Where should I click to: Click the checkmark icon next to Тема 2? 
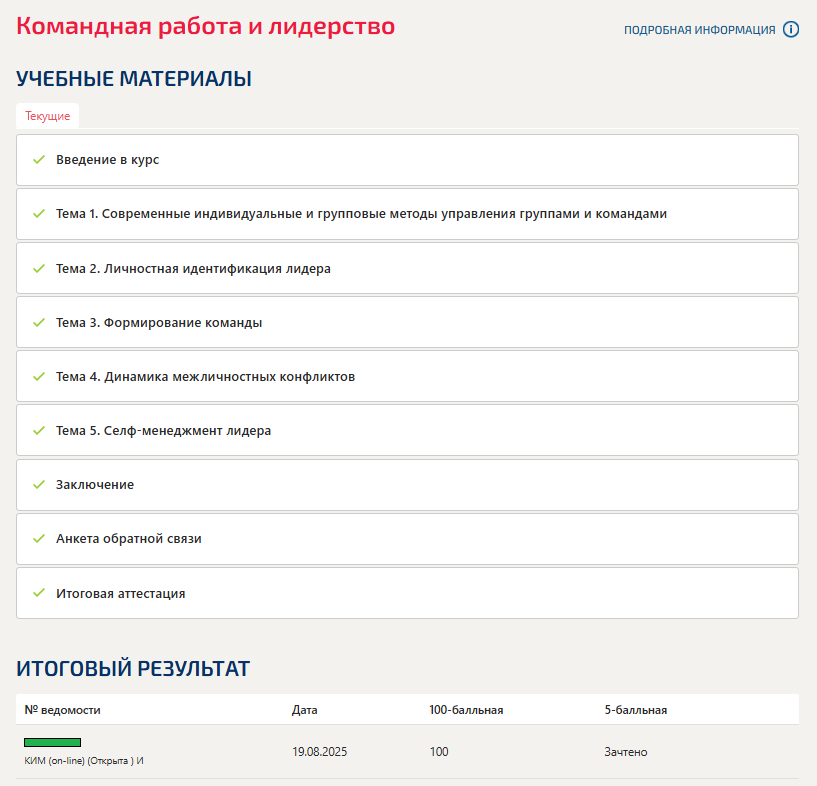(x=39, y=268)
